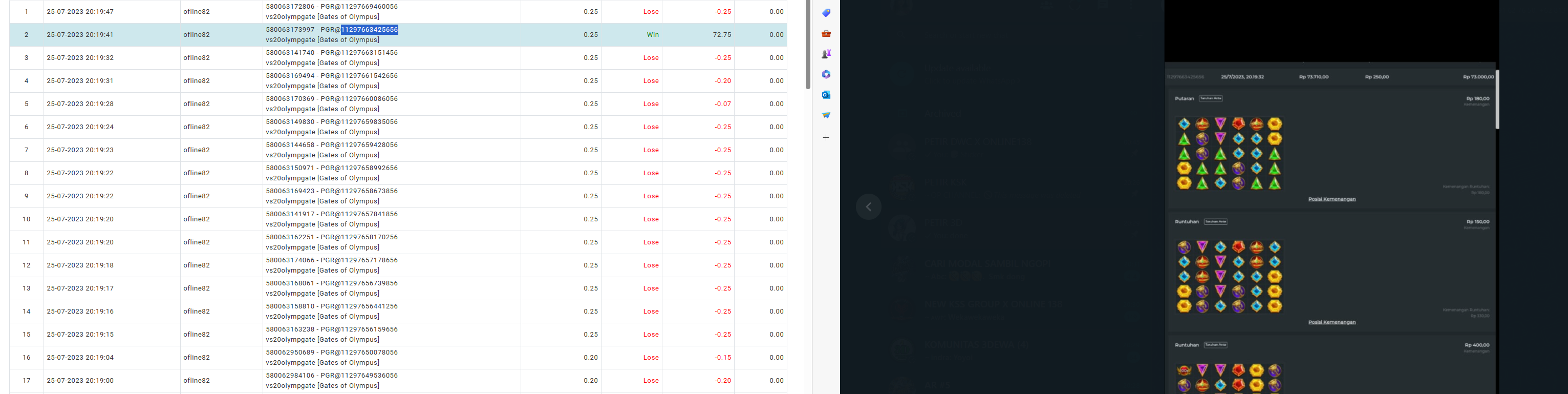This screenshot has height=394, width=1568.
Task: Click row number 7 cell
Action: click(27, 150)
